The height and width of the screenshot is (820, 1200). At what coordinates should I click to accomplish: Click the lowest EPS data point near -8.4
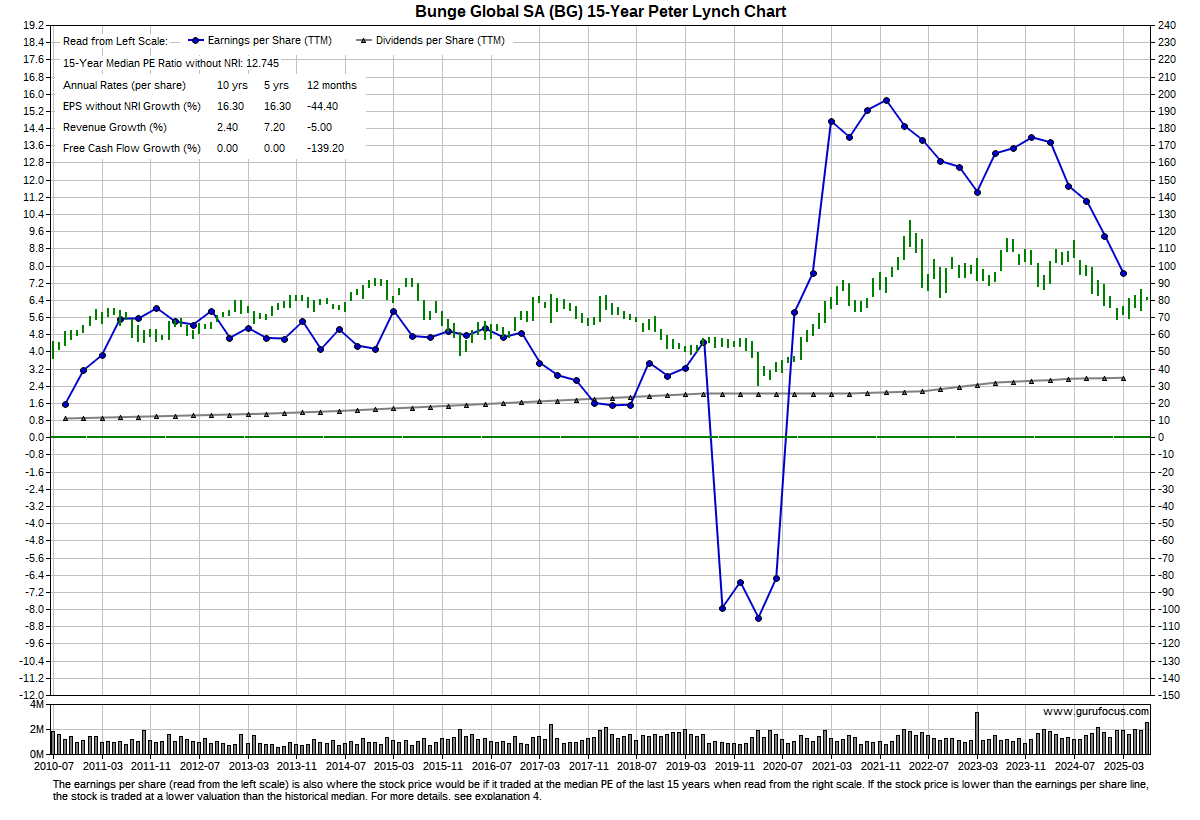coord(758,618)
